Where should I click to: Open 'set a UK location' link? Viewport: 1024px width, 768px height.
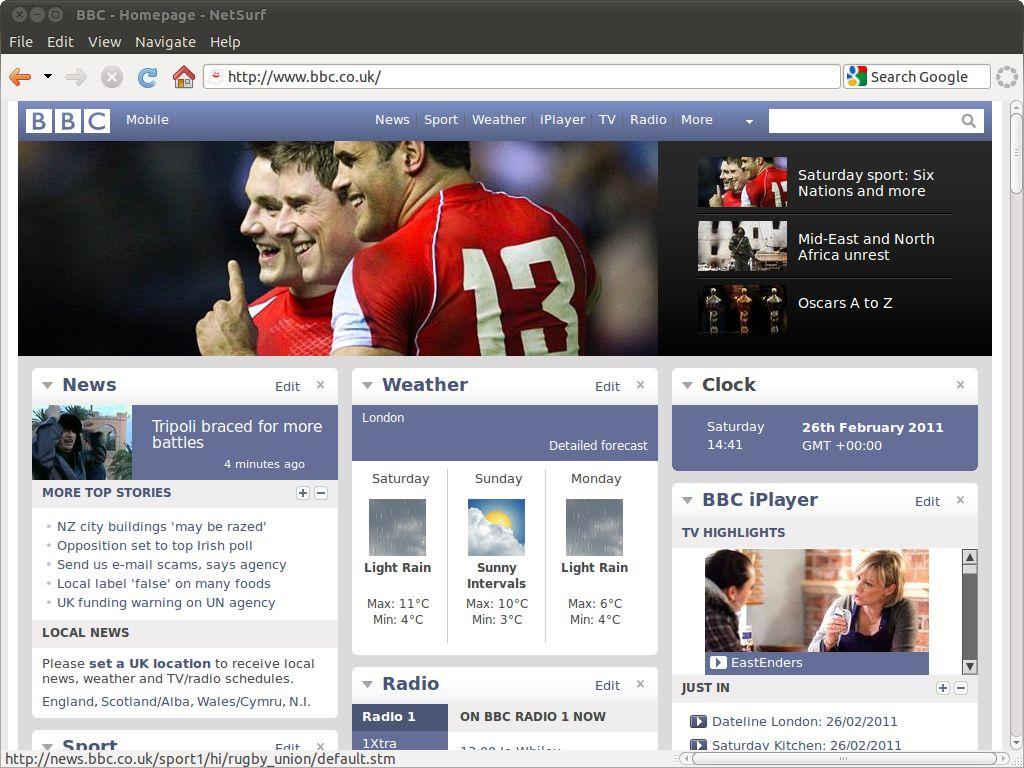coord(150,664)
